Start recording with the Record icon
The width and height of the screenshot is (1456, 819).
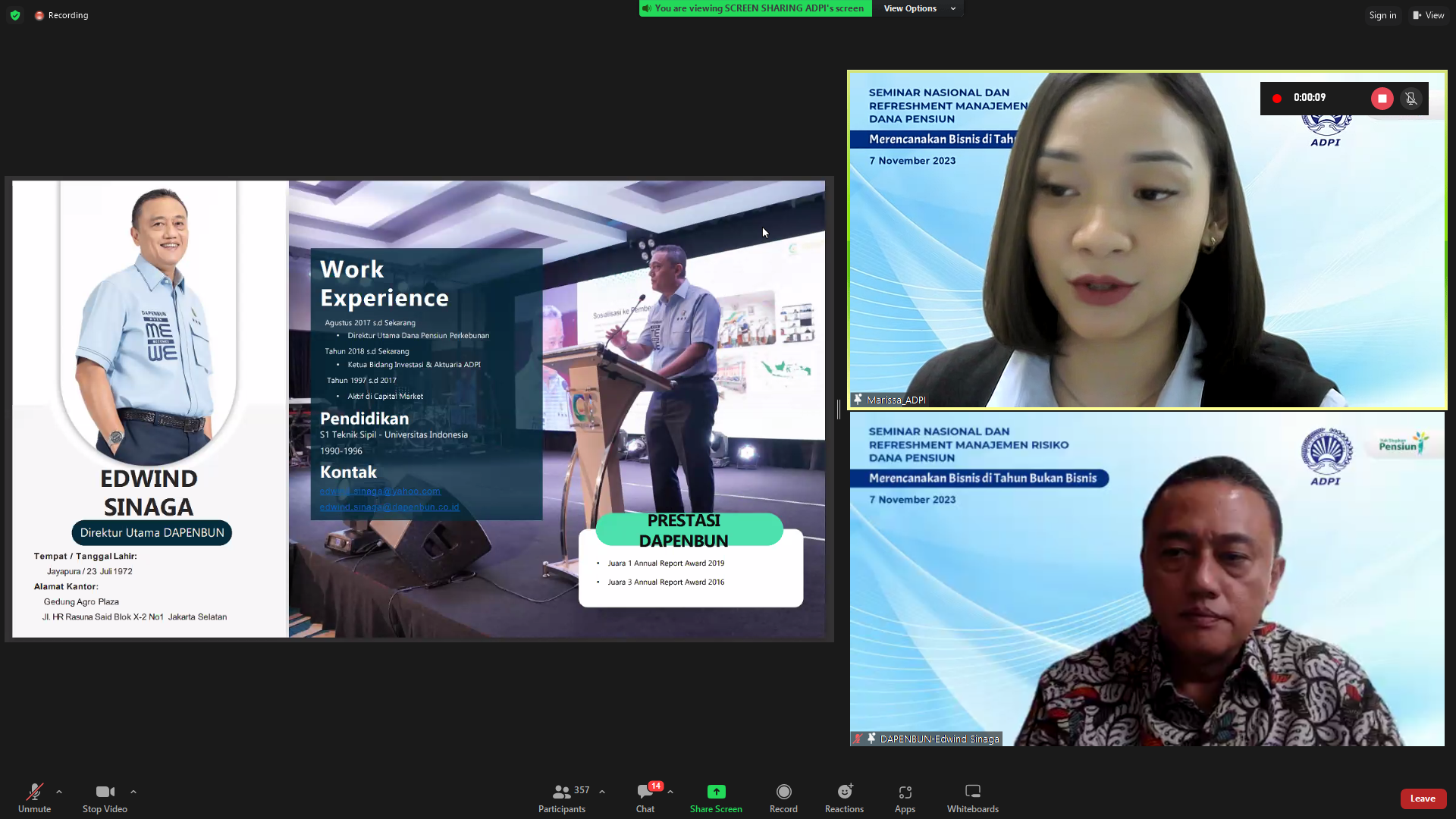point(783,792)
